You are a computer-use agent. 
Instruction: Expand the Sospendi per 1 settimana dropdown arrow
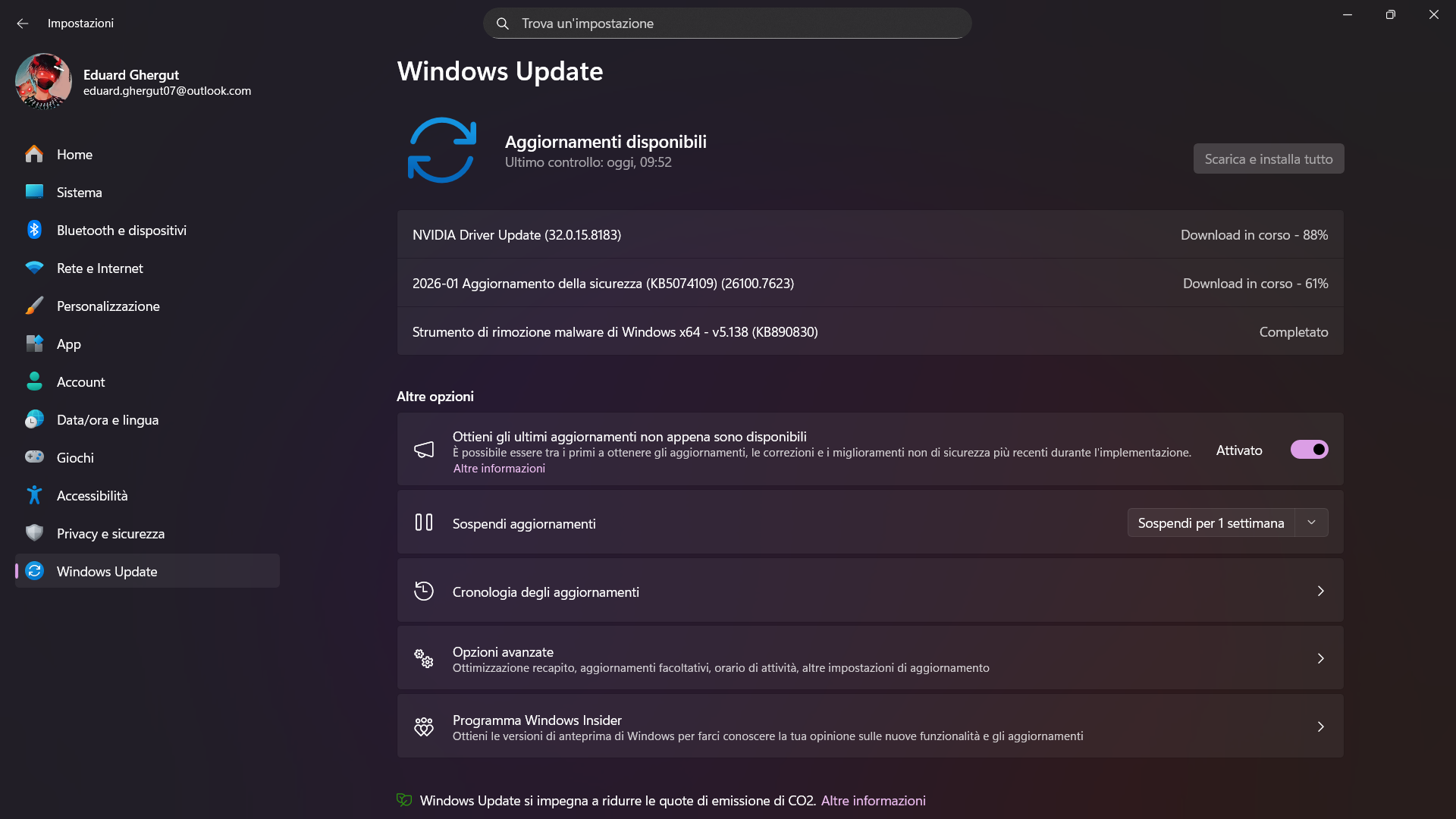pyautogui.click(x=1311, y=522)
